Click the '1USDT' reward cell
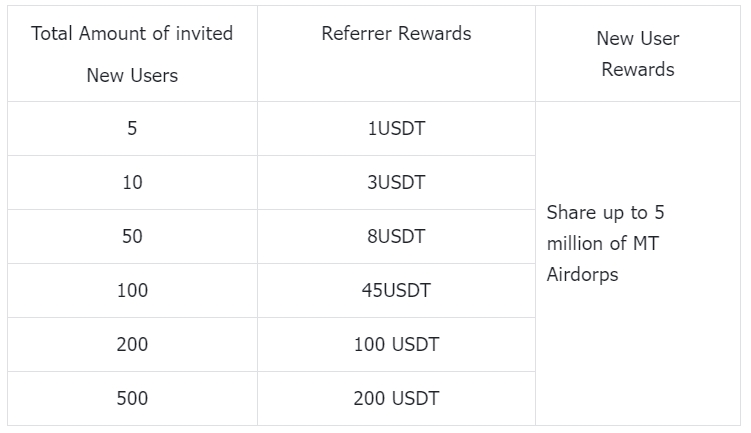This screenshot has width=751, height=433. pos(396,129)
